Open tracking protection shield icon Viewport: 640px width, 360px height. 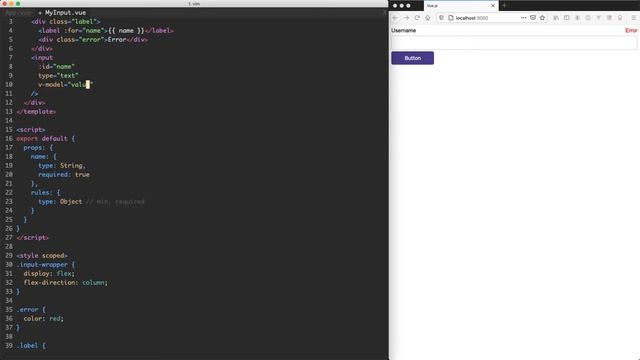[441, 18]
